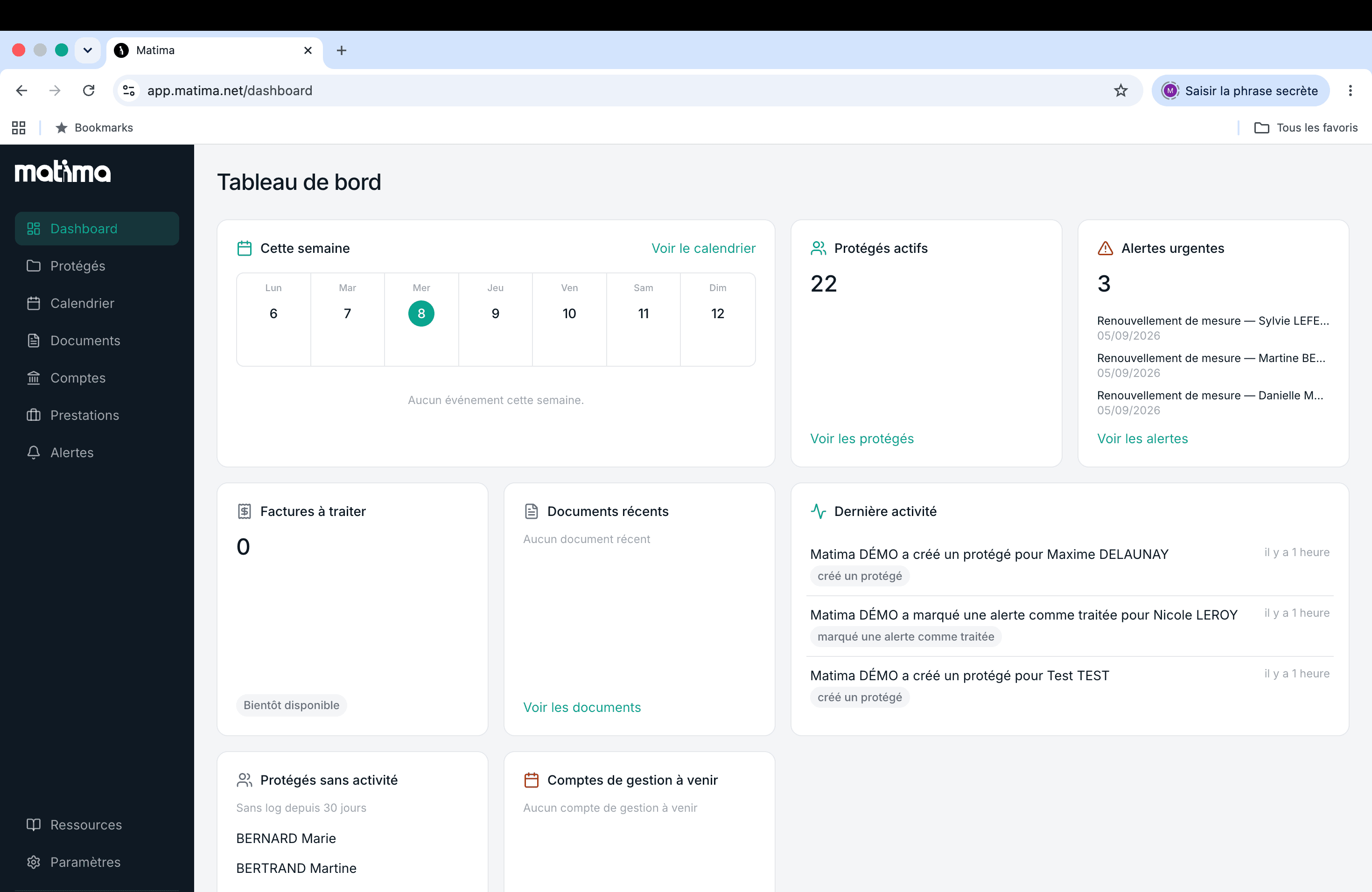Screen dimensions: 1372x892
Task: Click the Matima logo
Action: (x=63, y=172)
